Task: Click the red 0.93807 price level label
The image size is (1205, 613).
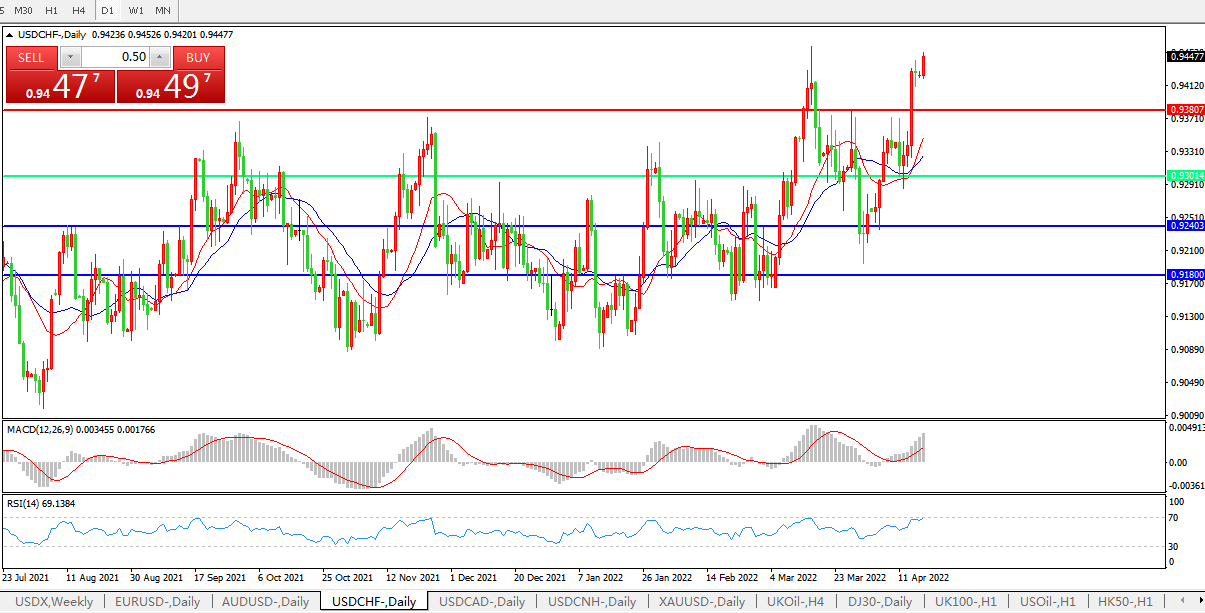Action: (x=1186, y=109)
